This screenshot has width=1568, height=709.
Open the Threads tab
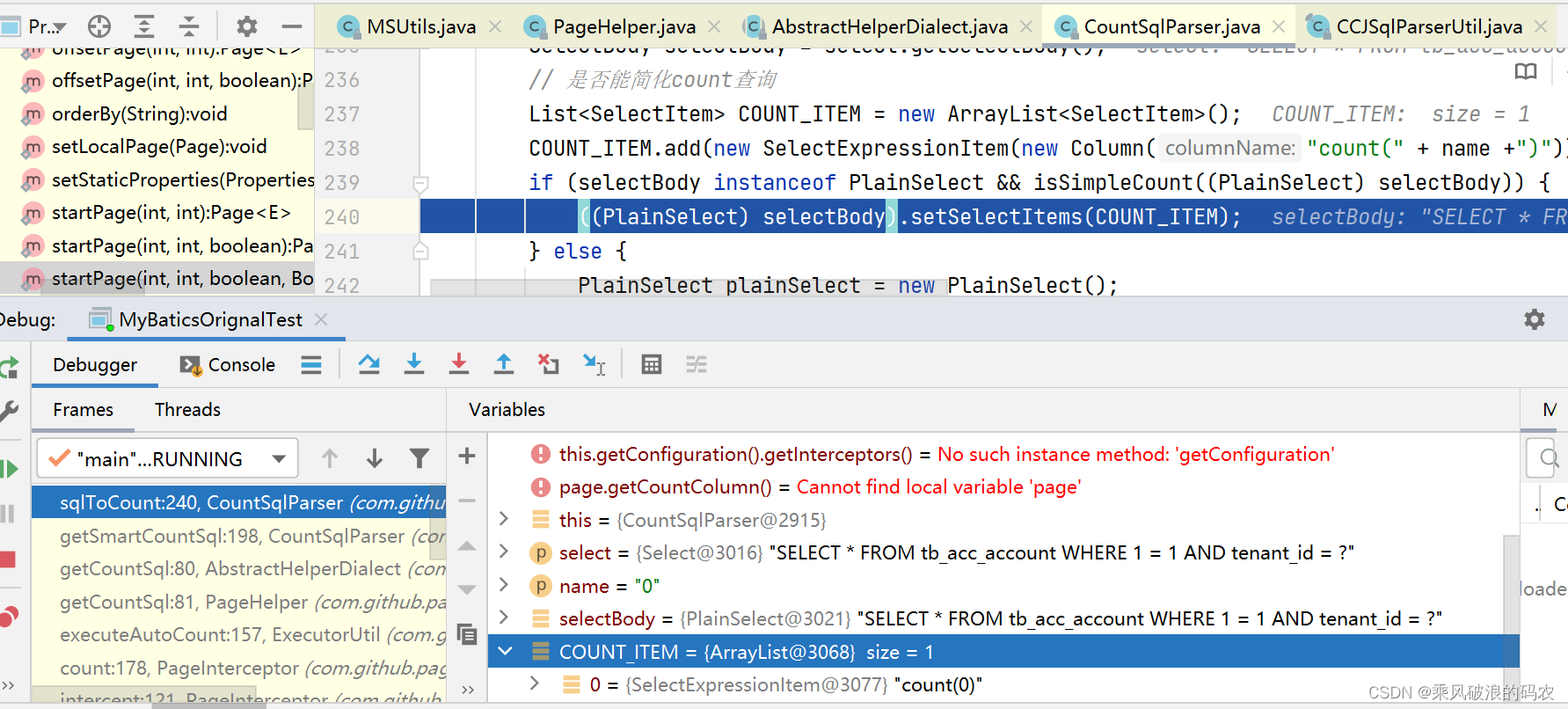click(187, 409)
